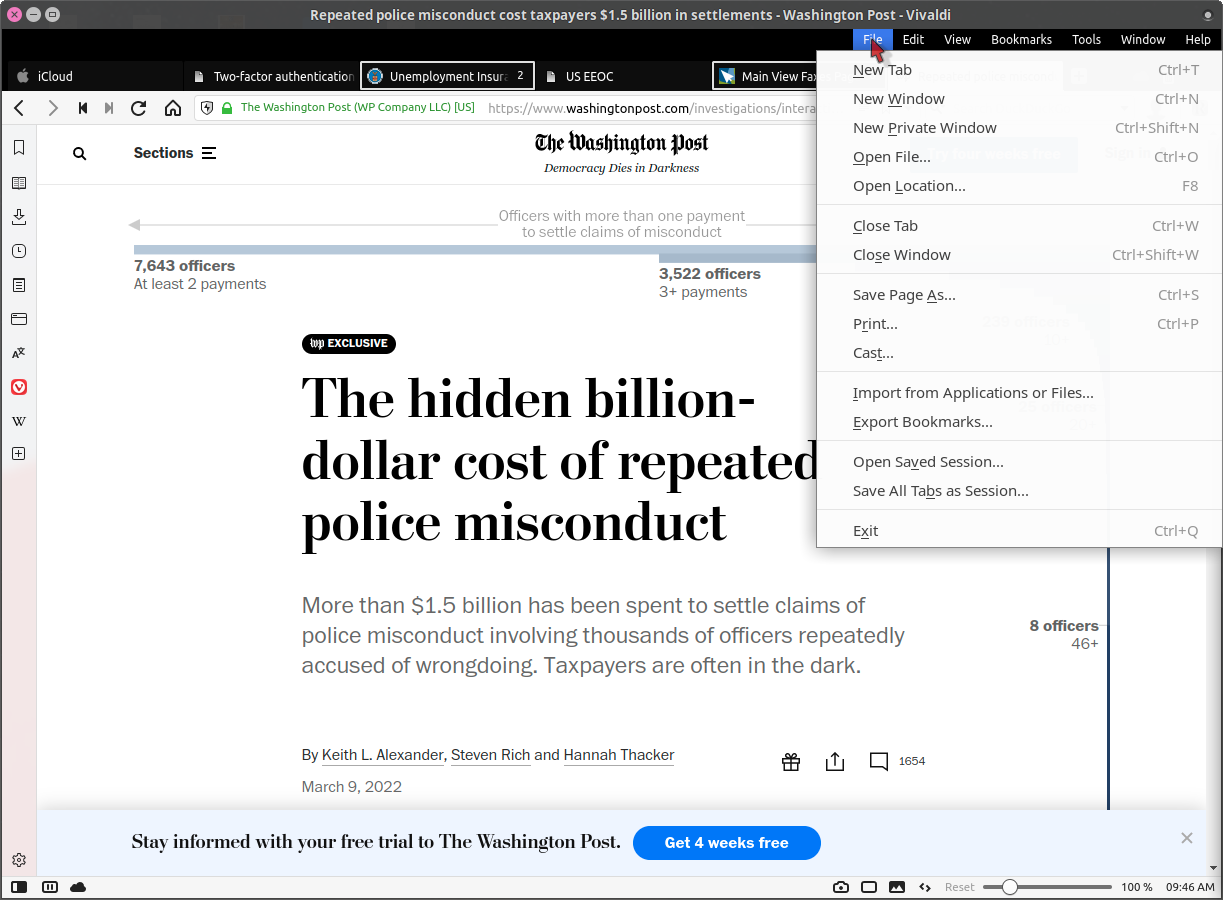Screen dimensions: 1223x900
Task: Click Reset zoom in status bar
Action: click(x=960, y=887)
